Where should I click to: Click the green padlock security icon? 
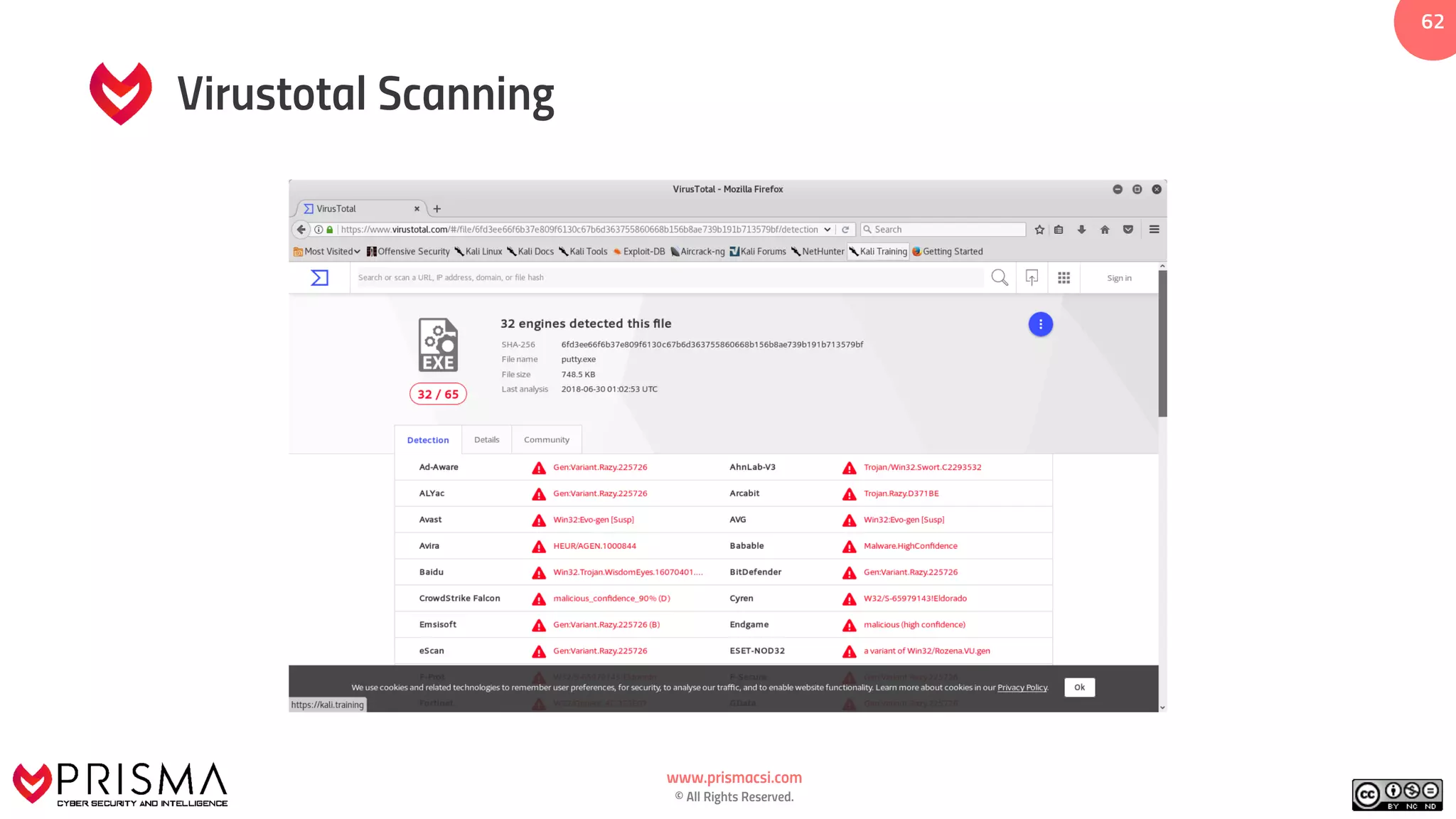(x=330, y=230)
